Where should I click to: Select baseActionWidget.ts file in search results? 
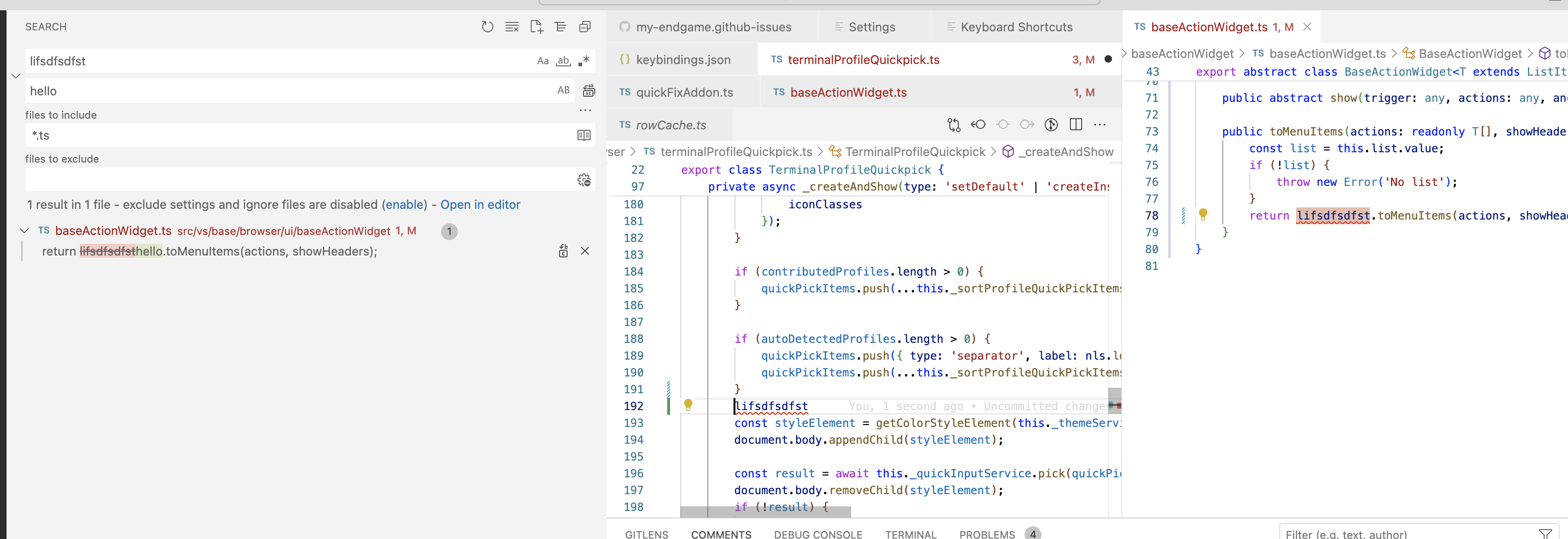(113, 231)
